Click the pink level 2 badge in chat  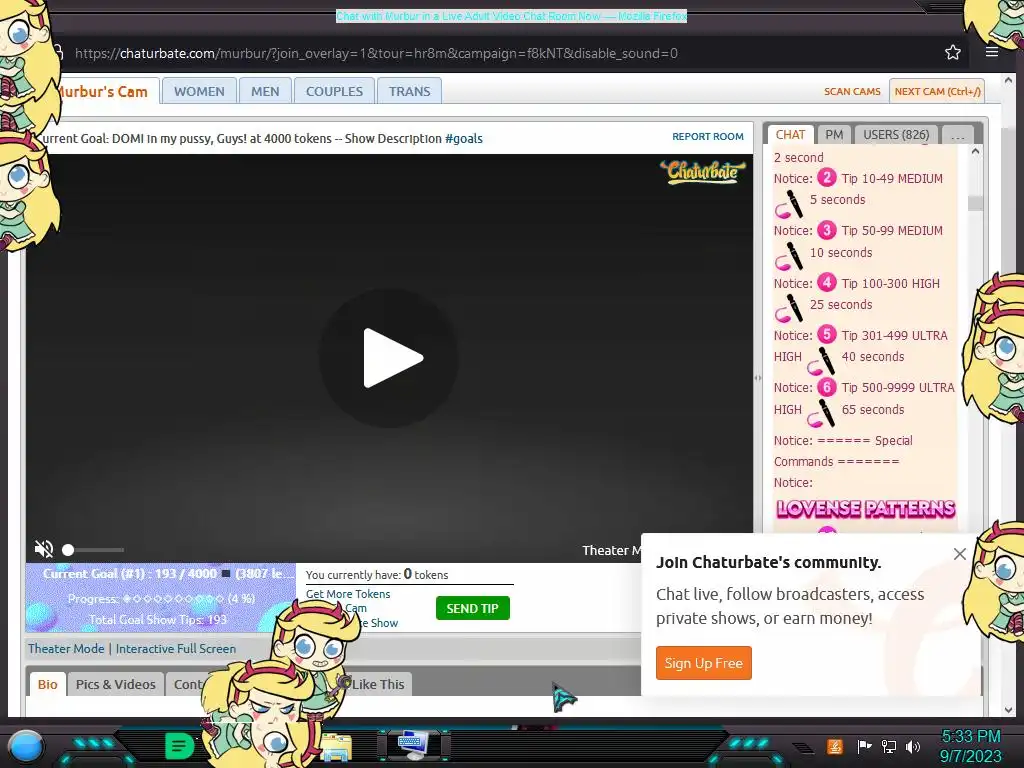coord(827,178)
